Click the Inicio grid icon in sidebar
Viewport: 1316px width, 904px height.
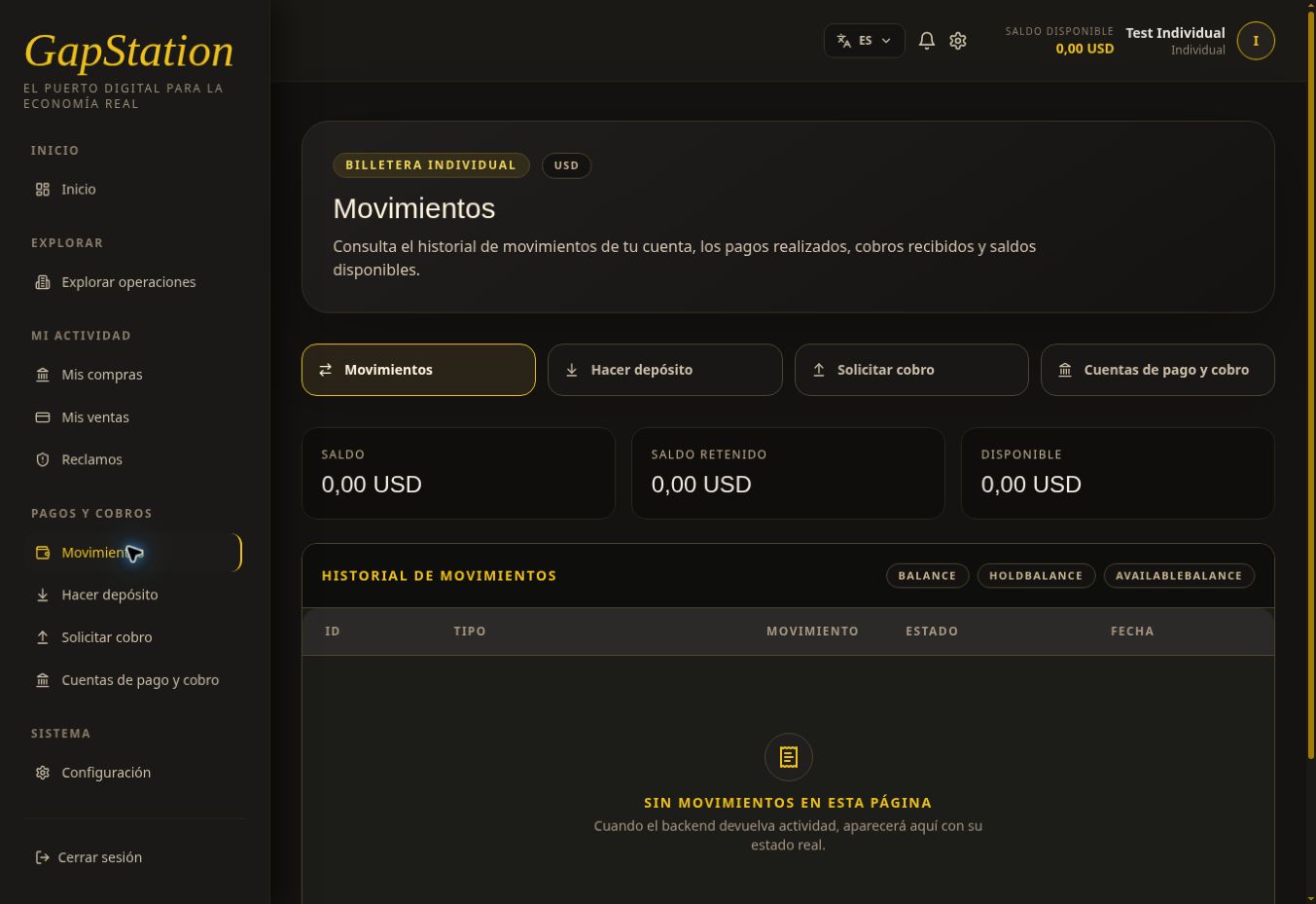coord(43,190)
